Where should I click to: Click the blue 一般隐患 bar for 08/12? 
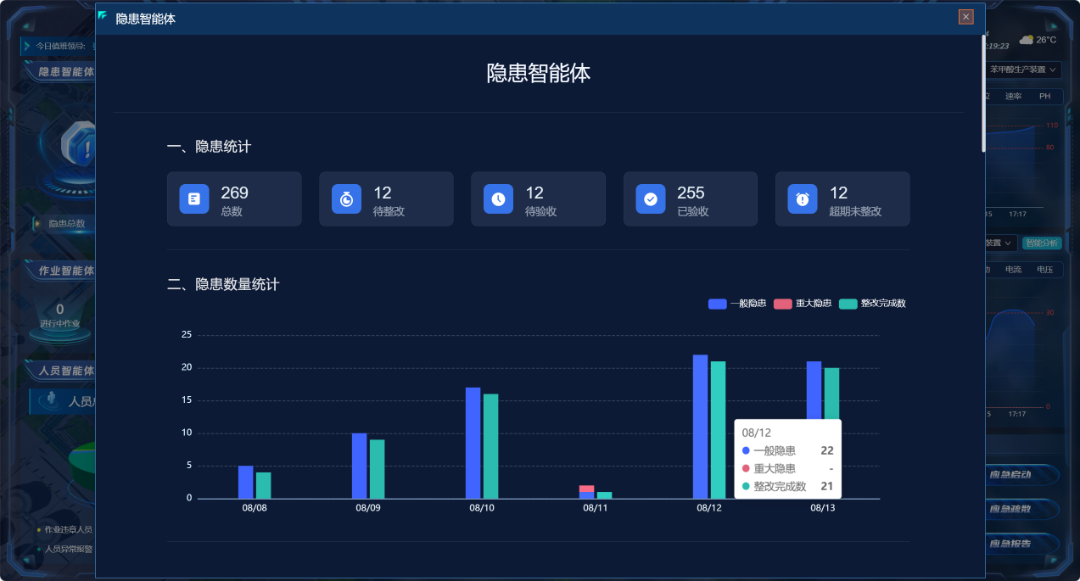coord(700,427)
